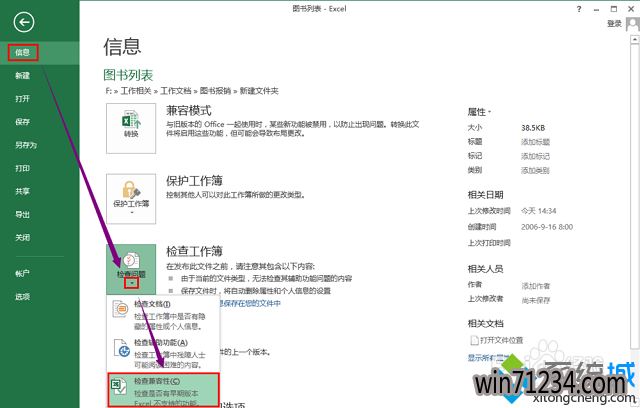The image size is (640, 408).
Task: Open 打开文件位置 link
Action: pos(497,340)
